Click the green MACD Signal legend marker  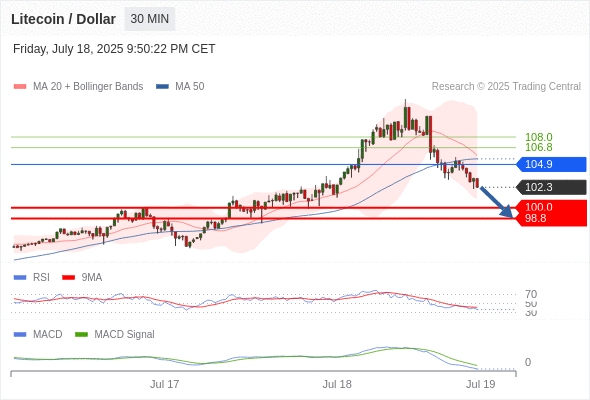tap(81, 335)
